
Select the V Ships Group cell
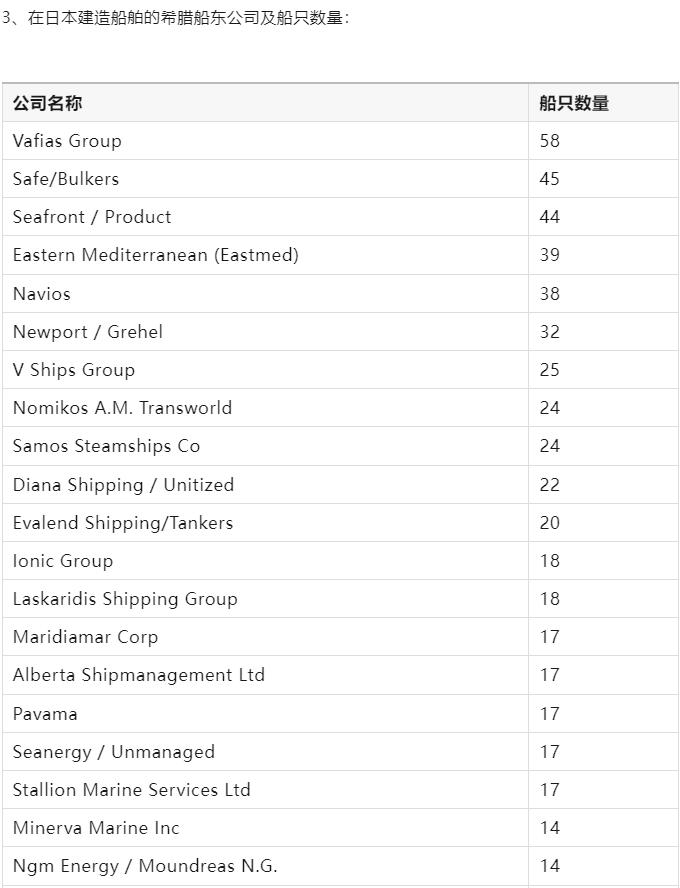266,370
